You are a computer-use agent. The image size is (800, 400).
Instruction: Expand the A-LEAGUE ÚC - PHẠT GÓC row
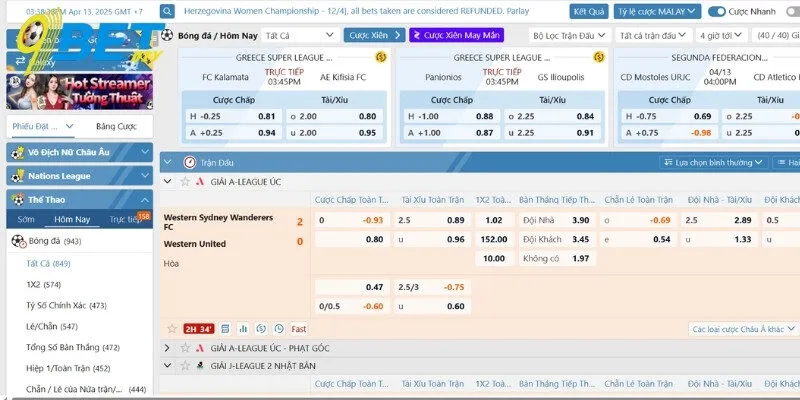coord(167,348)
